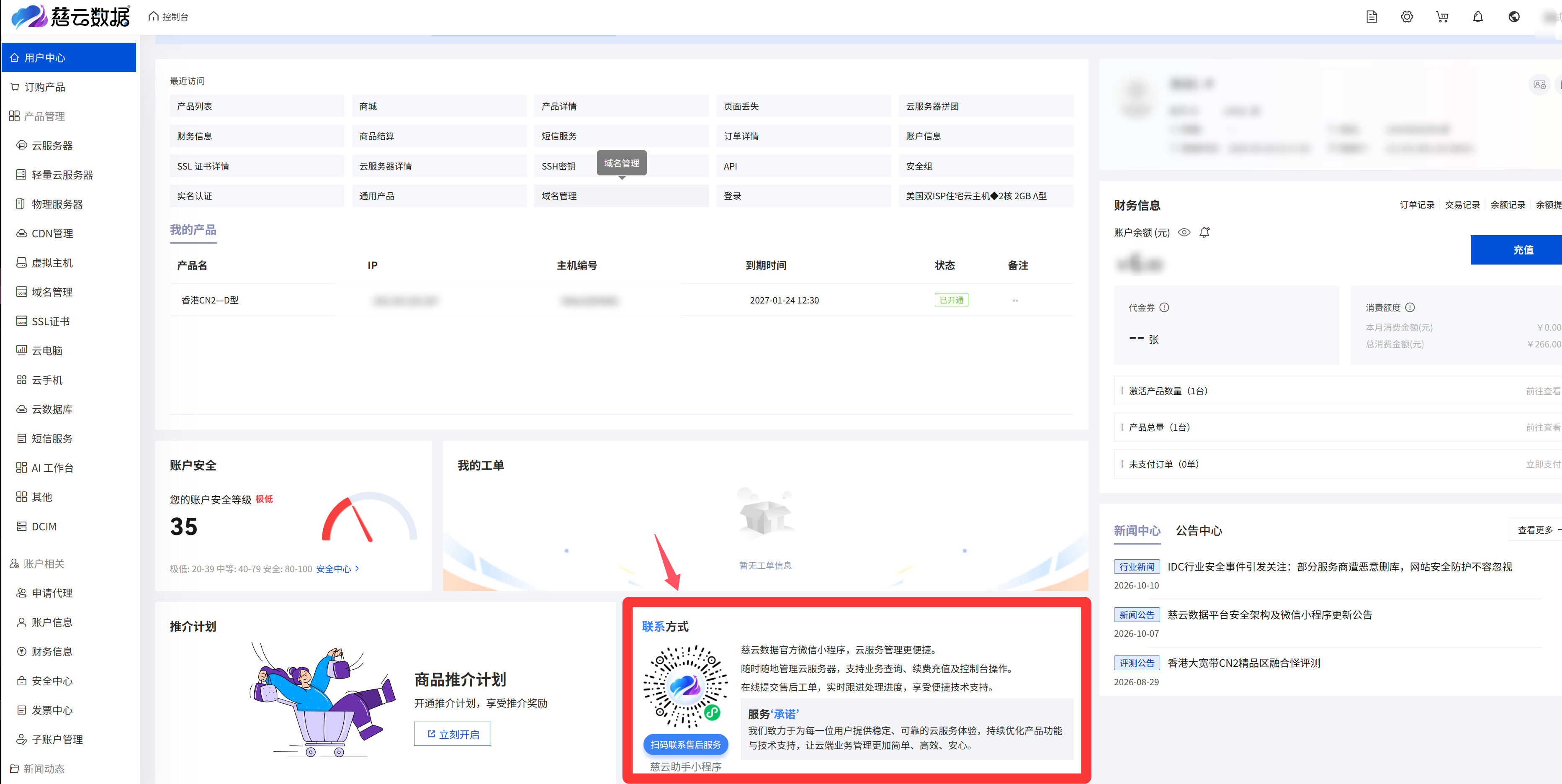Toggle account balance visibility eye
The image size is (1562, 784).
(1184, 232)
